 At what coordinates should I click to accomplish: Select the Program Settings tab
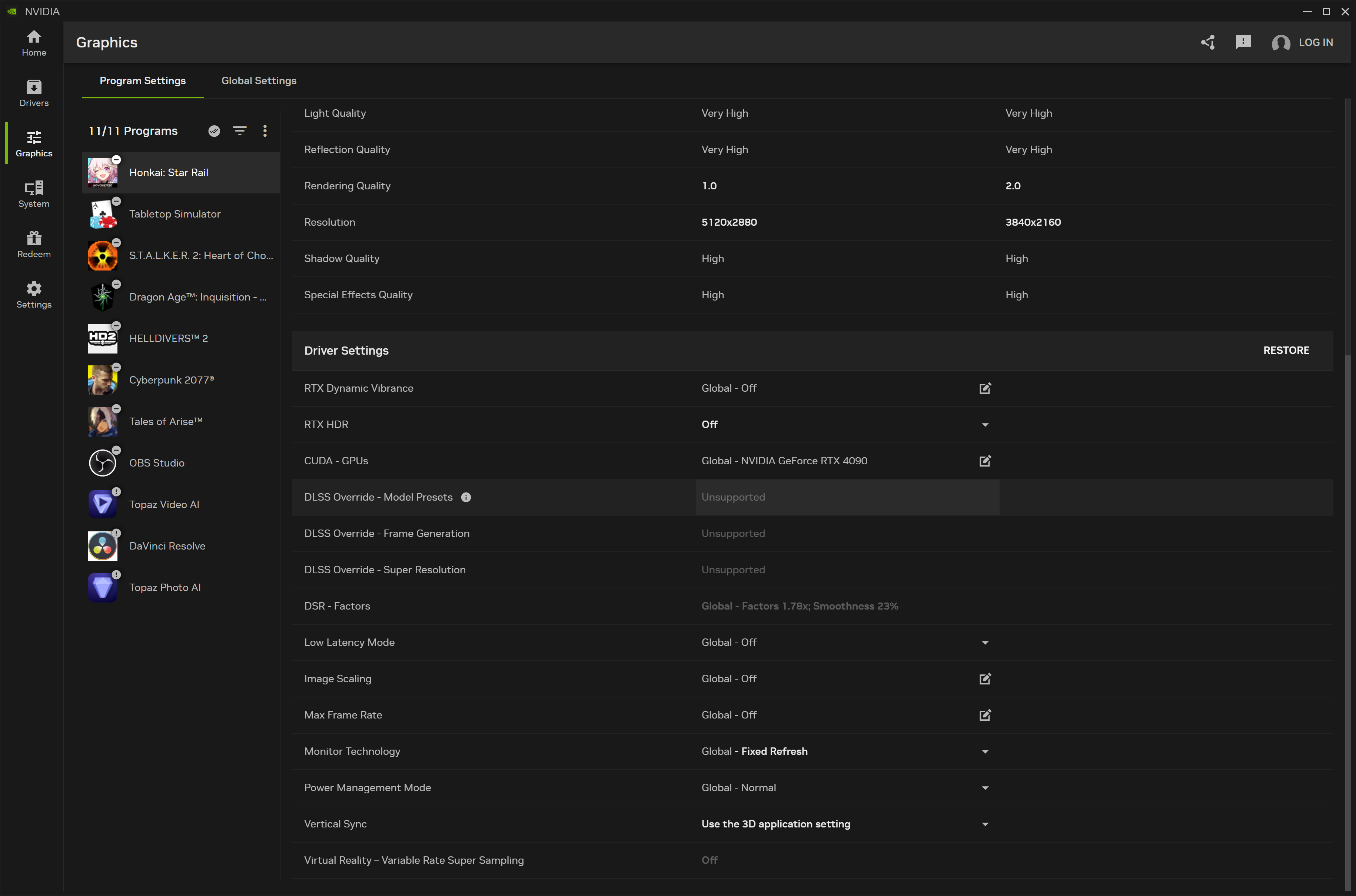pyautogui.click(x=142, y=80)
